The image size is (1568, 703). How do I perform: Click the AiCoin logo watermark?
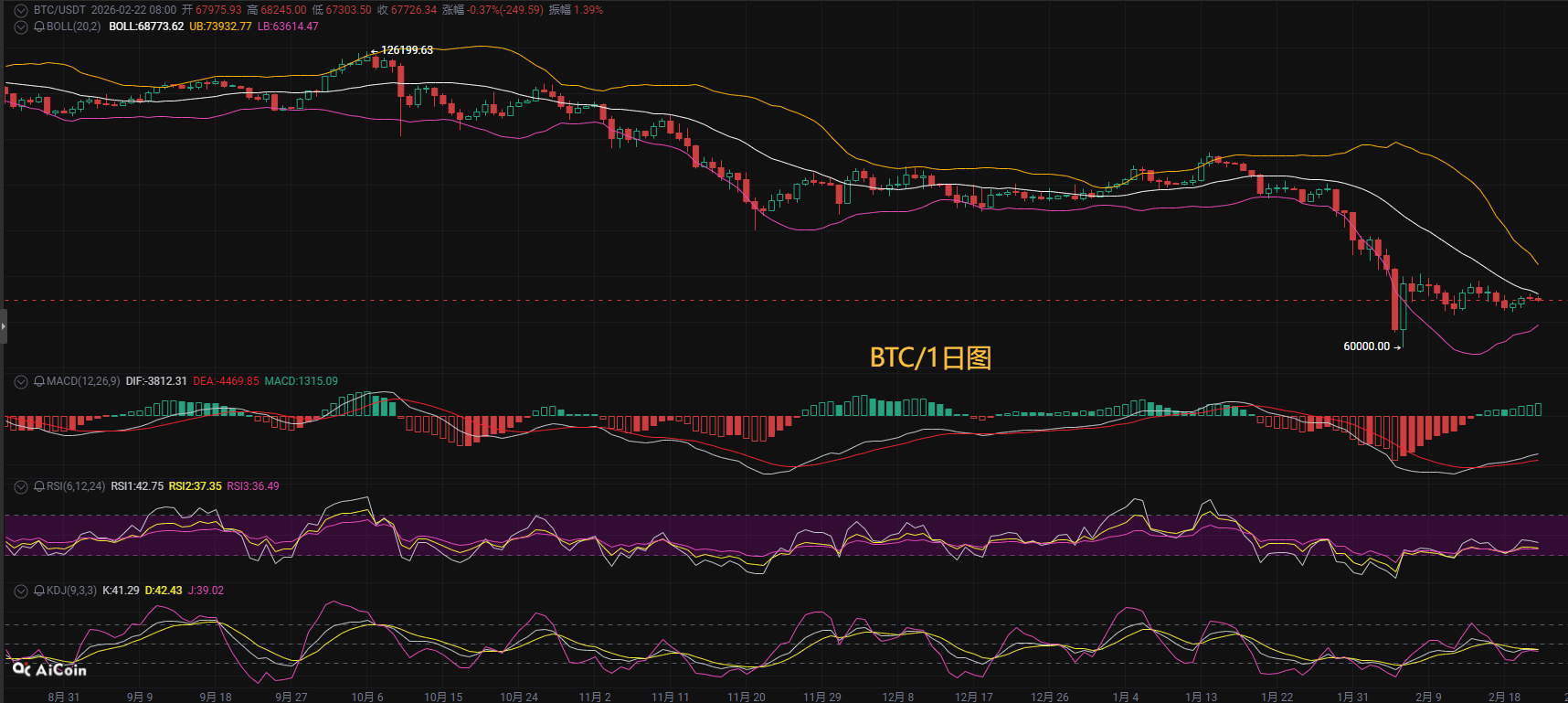[x=50, y=670]
